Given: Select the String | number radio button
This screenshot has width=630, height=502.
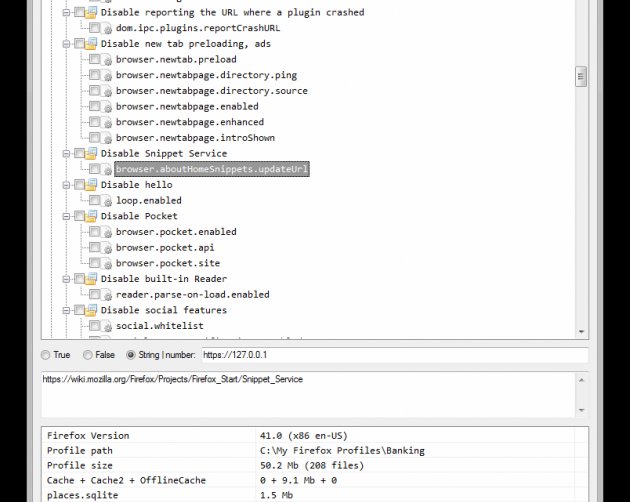Looking at the screenshot, I should point(131,355).
